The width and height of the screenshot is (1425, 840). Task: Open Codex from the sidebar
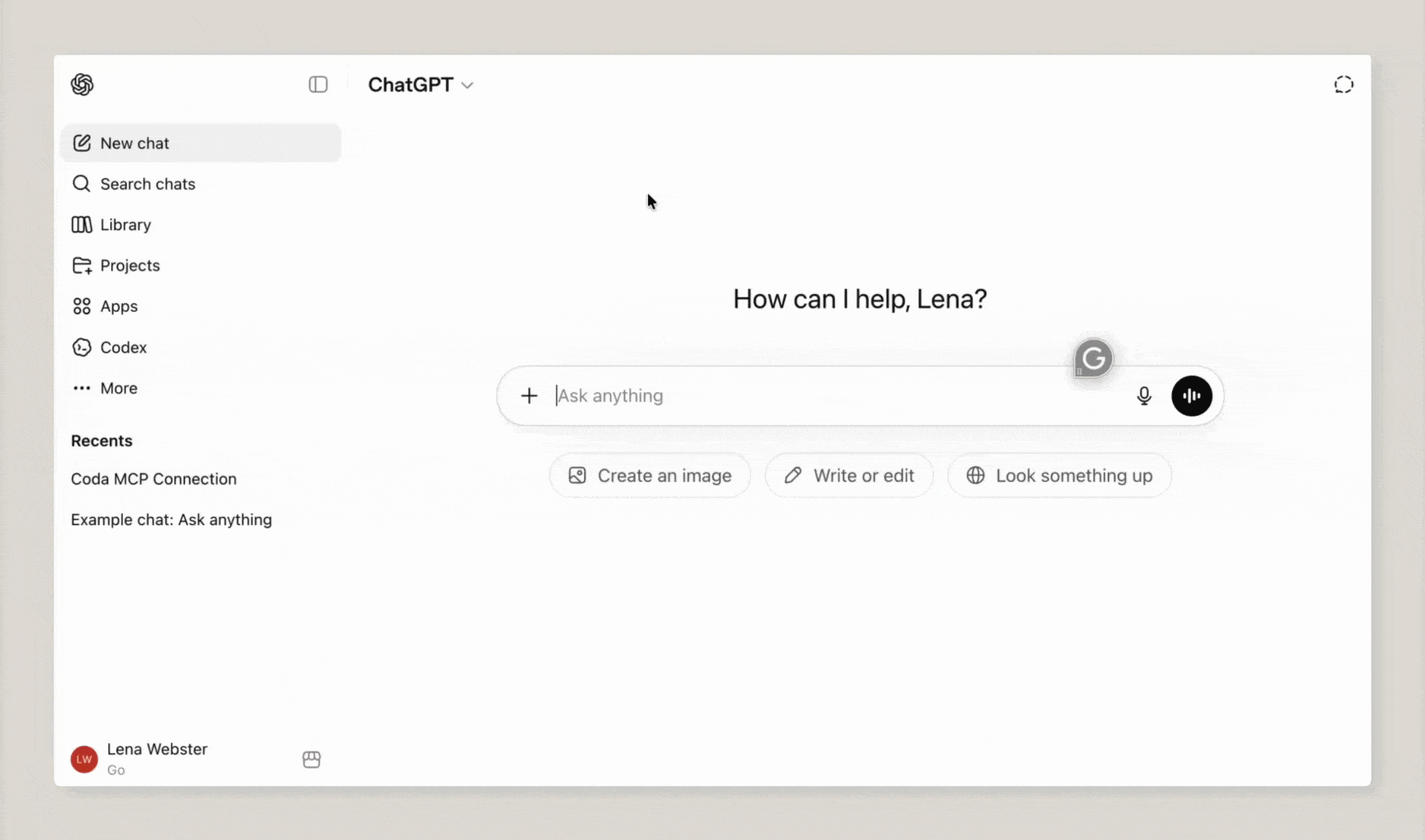click(200, 347)
